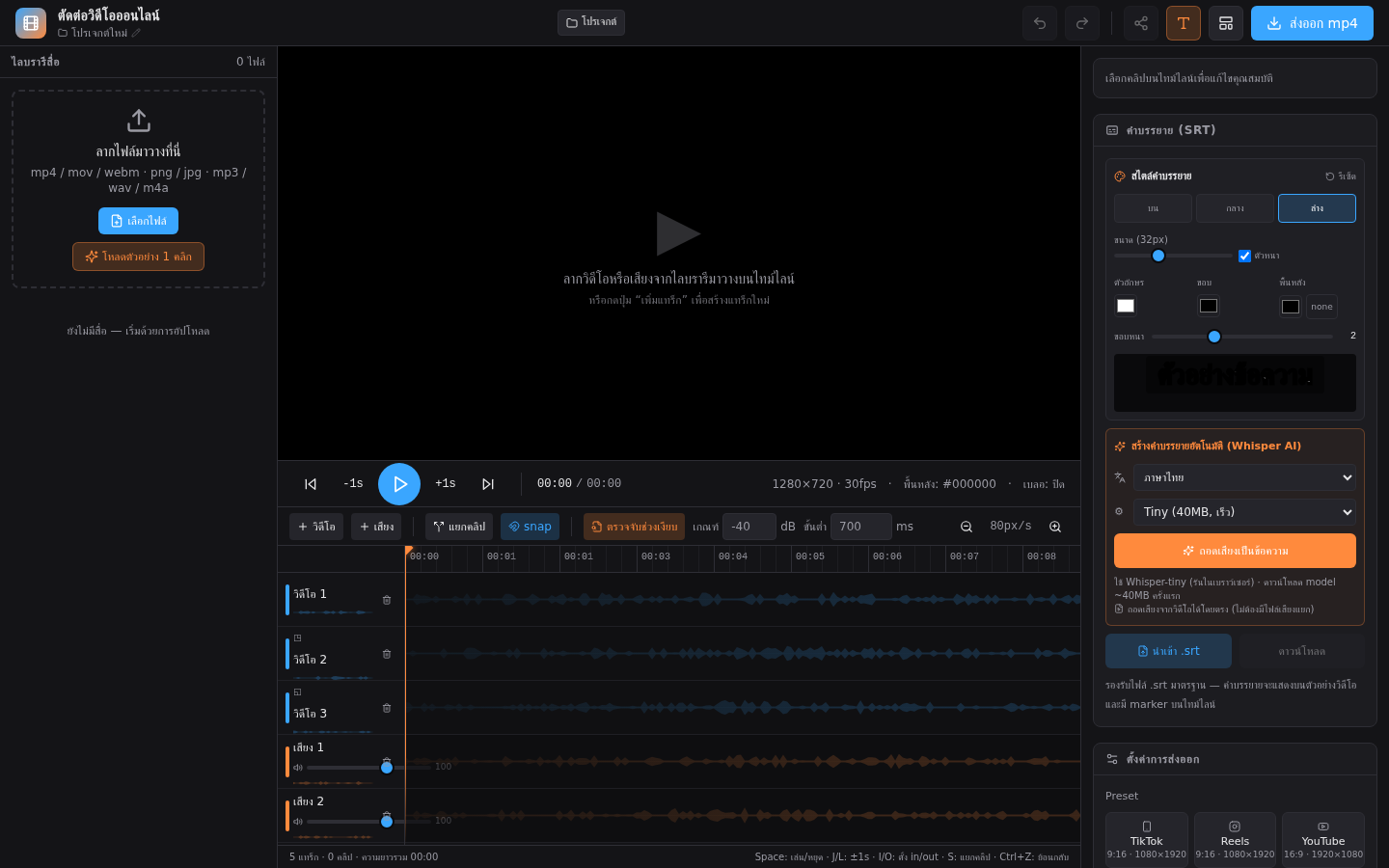Open the โปรเจกต์ menu in top center
1389x868 pixels.
[x=591, y=22]
